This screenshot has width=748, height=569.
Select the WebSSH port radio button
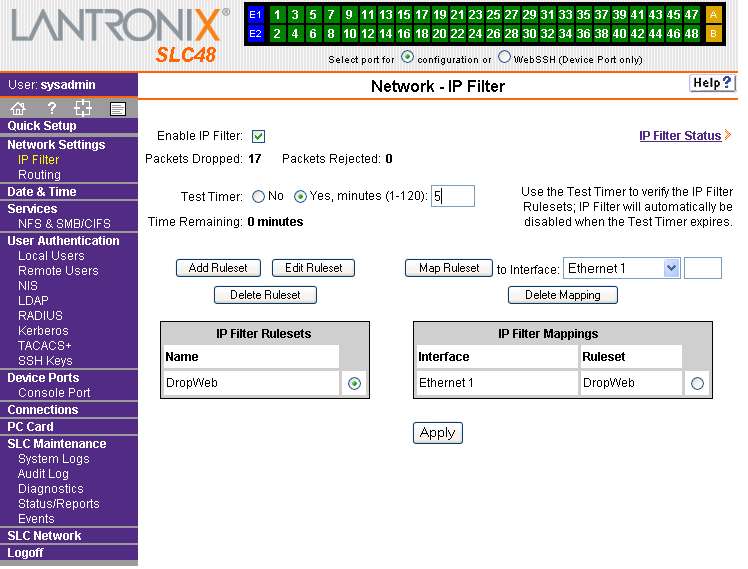504,58
